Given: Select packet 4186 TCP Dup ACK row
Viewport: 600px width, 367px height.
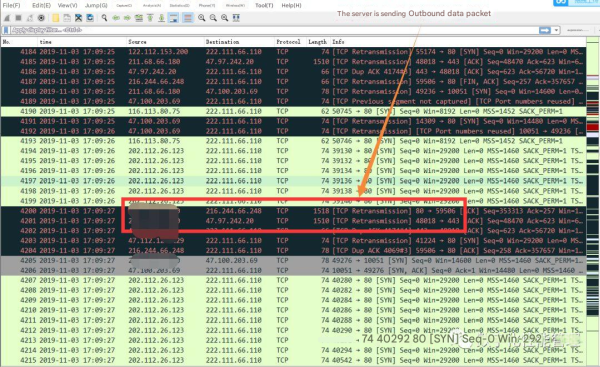Looking at the screenshot, I should 293,72.
